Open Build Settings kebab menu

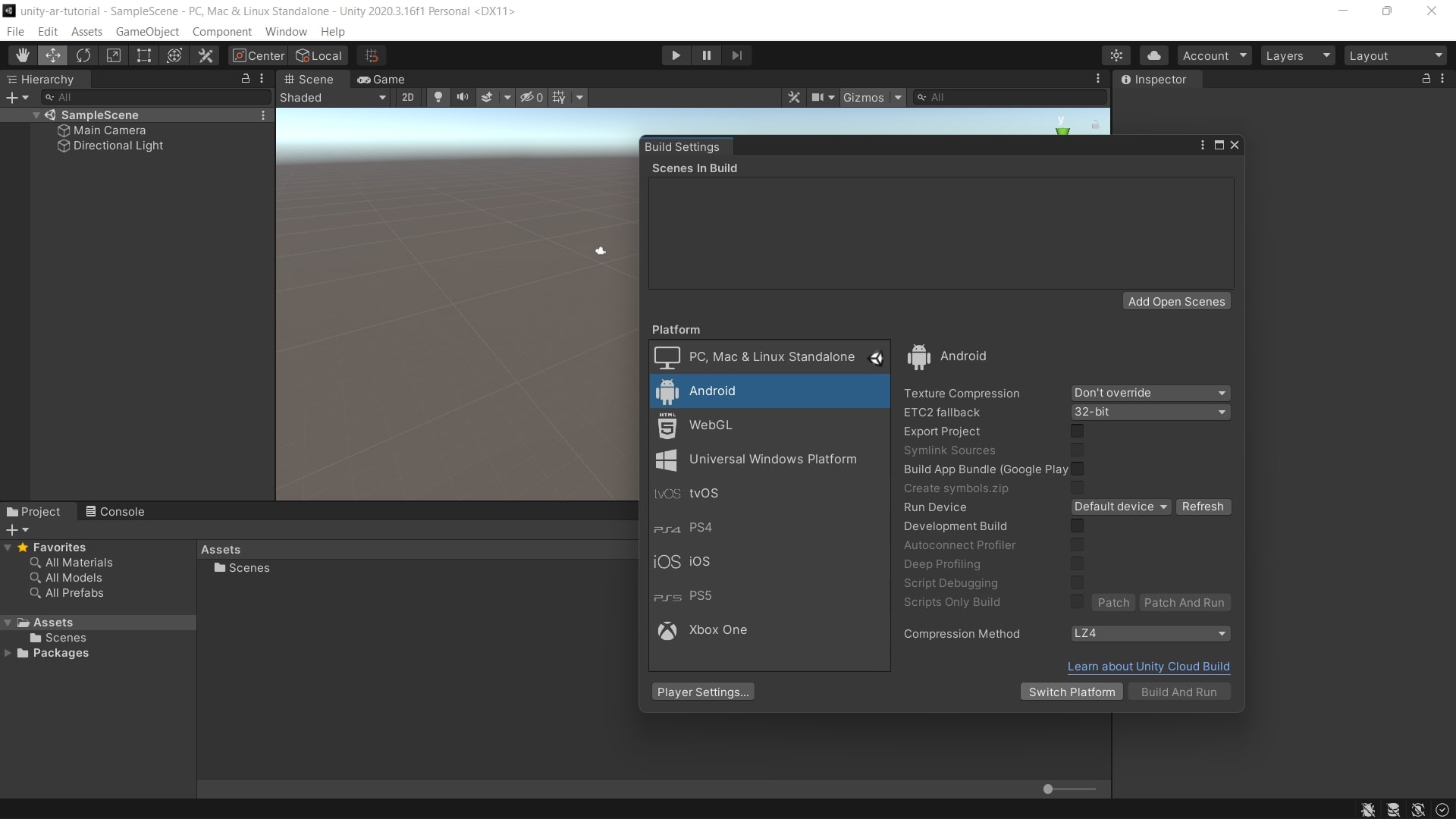pyautogui.click(x=1203, y=145)
